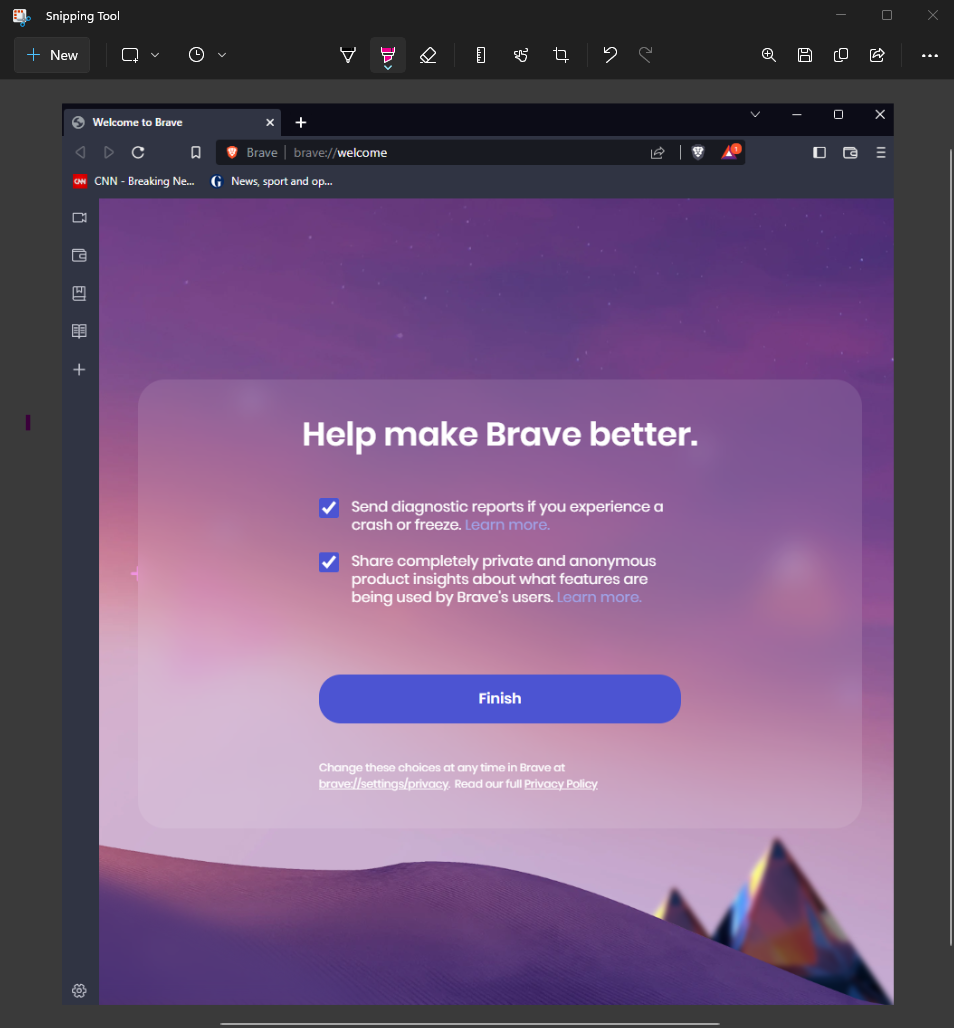Select the Welcome to Brave tab
The height and width of the screenshot is (1028, 954).
pos(172,123)
